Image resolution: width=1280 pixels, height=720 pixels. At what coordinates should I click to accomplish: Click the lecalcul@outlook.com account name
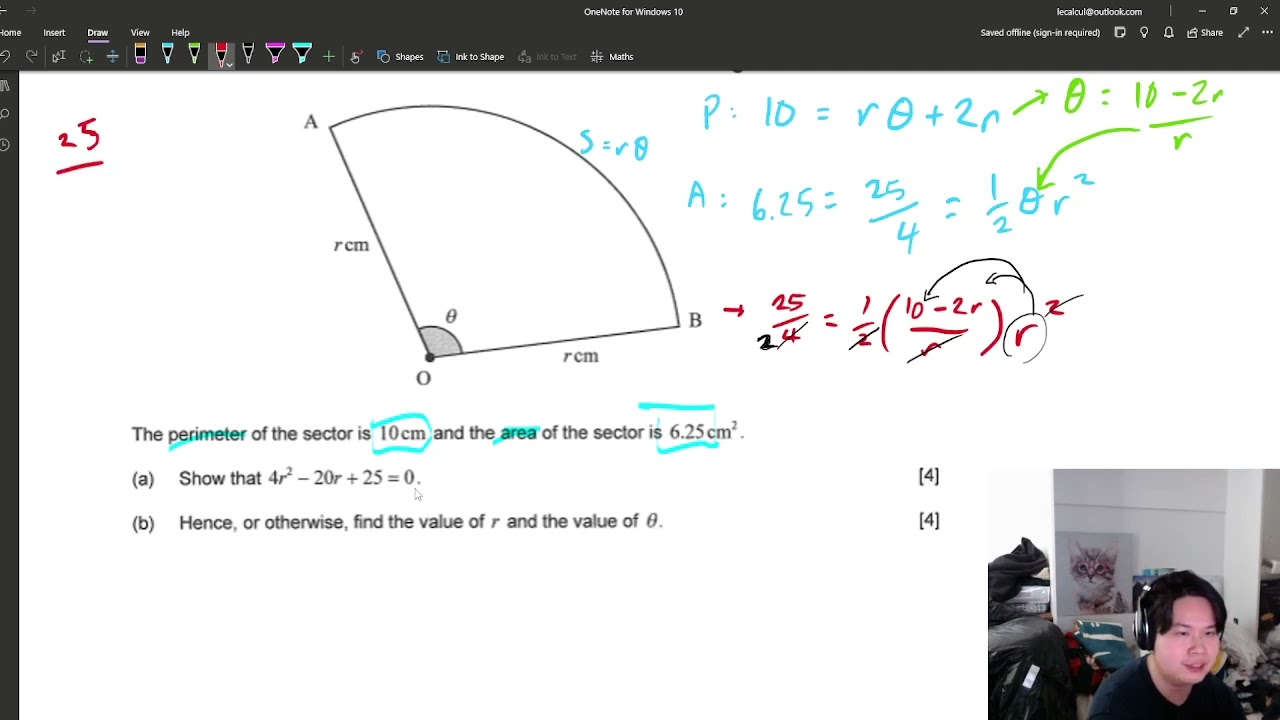[x=1099, y=12]
